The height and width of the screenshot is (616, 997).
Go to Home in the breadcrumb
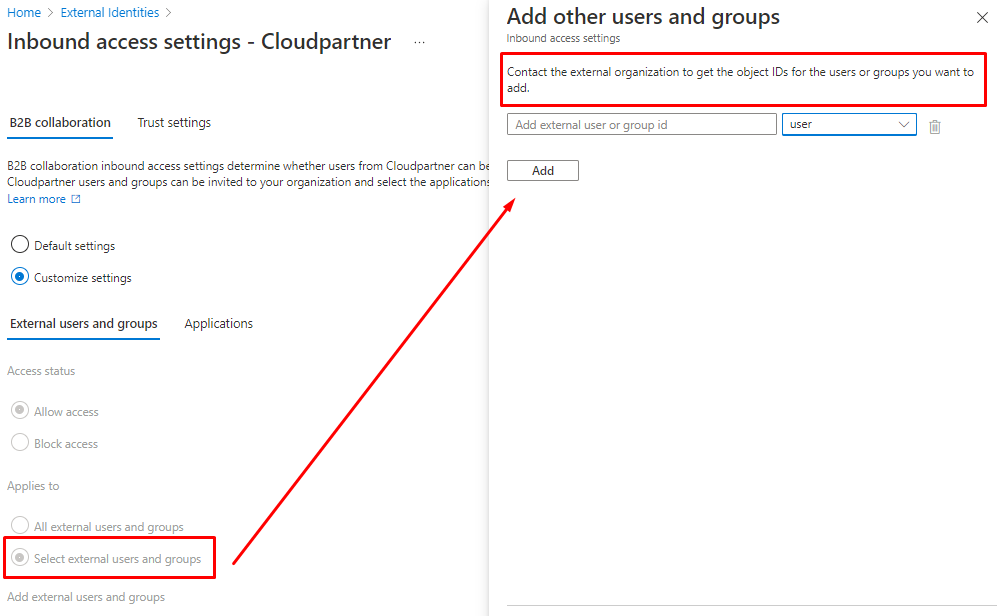coord(24,13)
